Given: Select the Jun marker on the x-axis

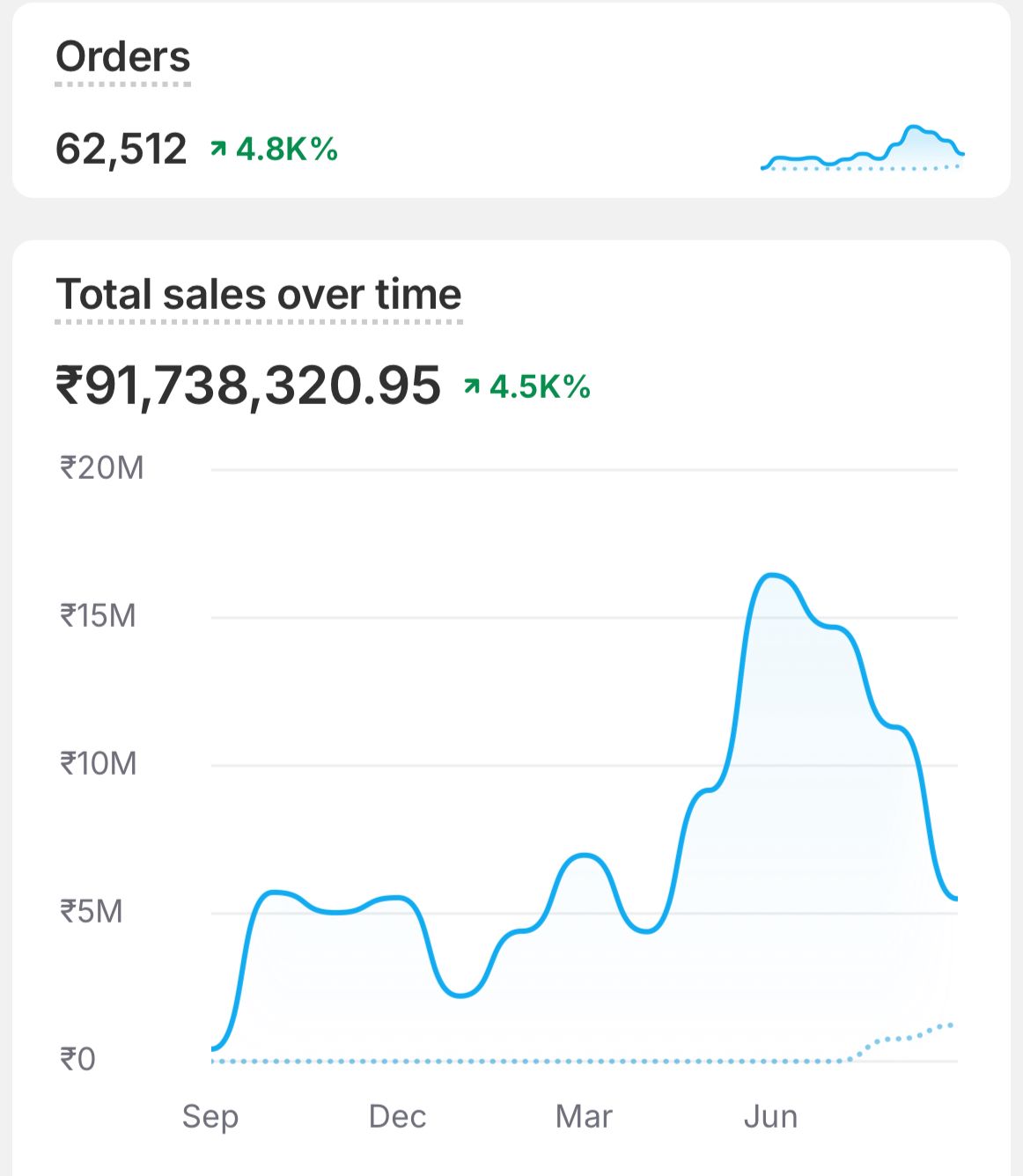Looking at the screenshot, I should point(770,1116).
